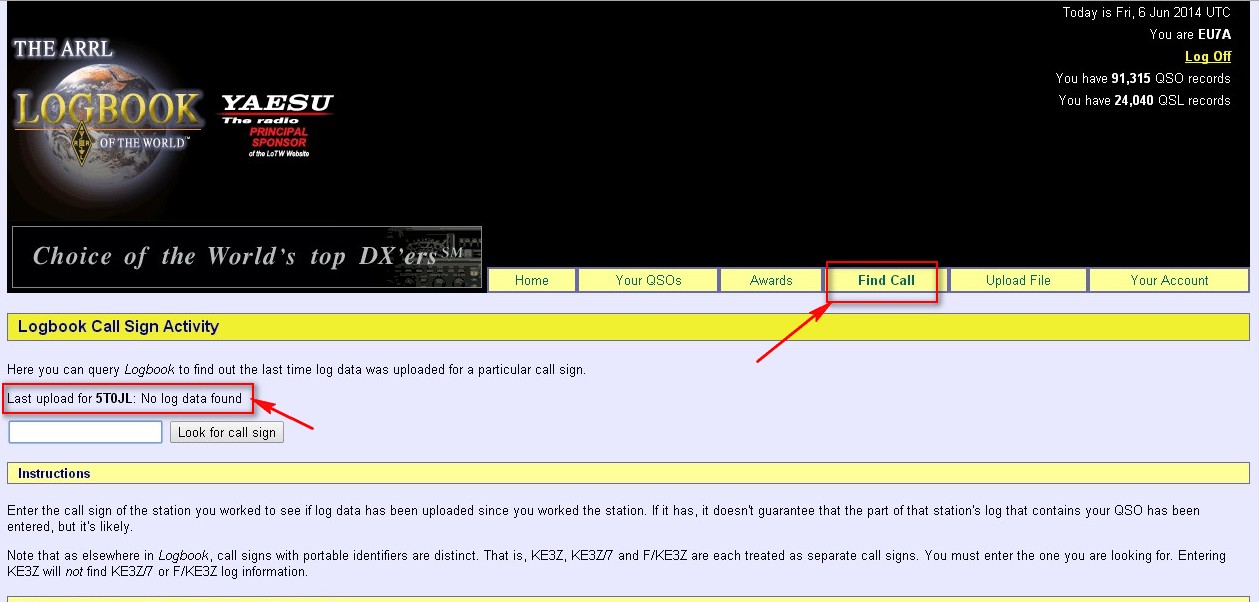Screen dimensions: 1259x602
Task: Go to the Your QSOs tab
Action: pyautogui.click(x=648, y=281)
